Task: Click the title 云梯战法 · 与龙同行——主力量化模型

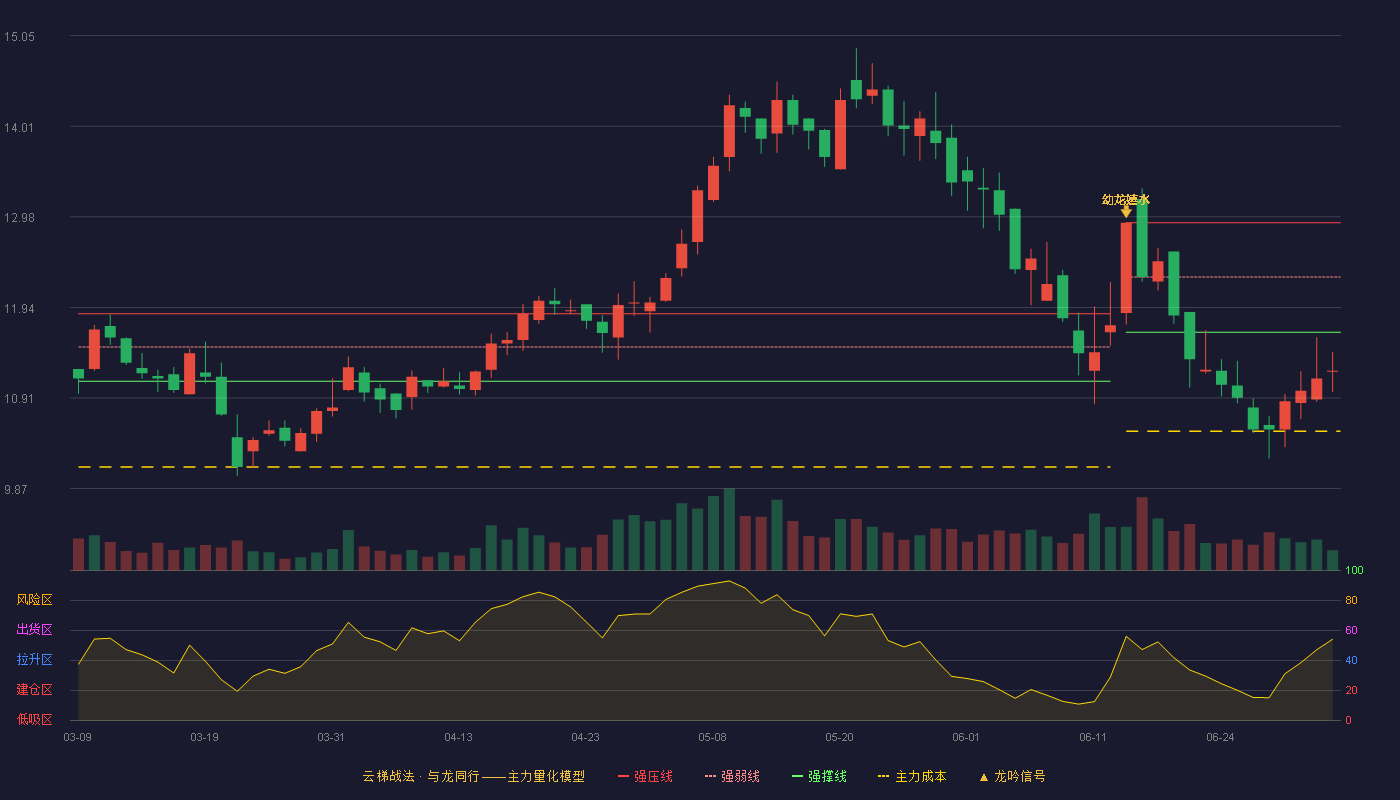Action: click(474, 776)
